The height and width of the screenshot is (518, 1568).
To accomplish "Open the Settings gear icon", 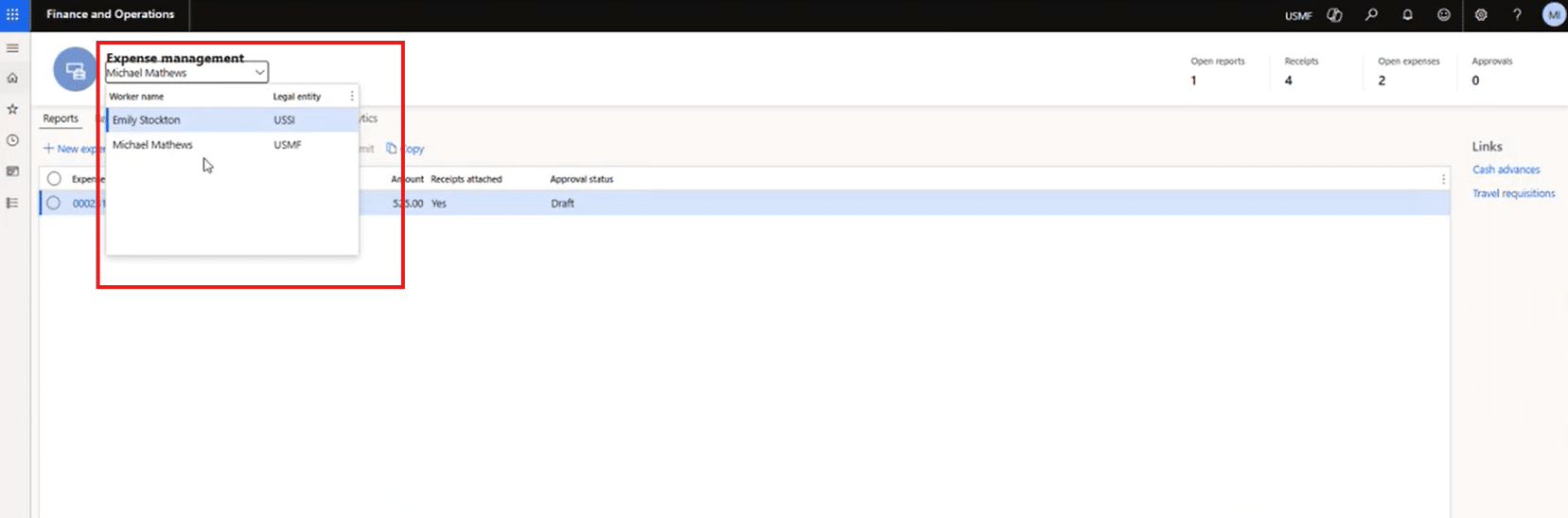I will (x=1481, y=15).
